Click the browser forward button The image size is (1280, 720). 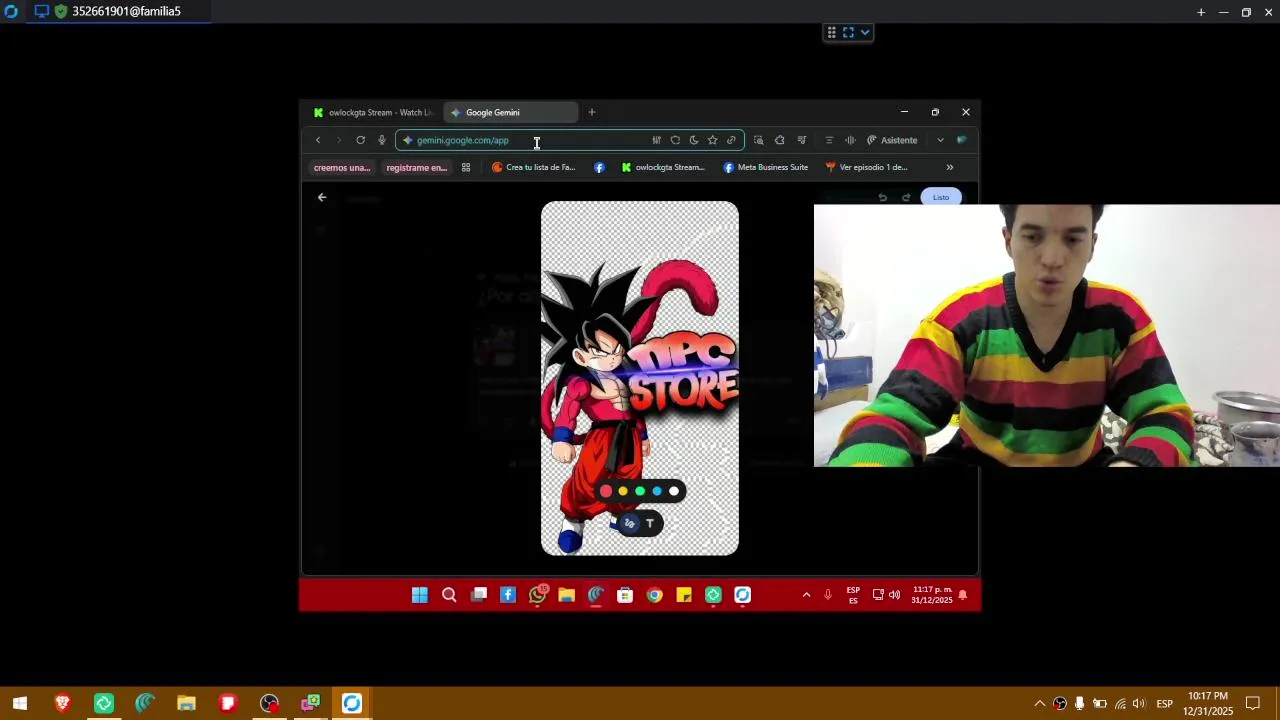click(338, 140)
